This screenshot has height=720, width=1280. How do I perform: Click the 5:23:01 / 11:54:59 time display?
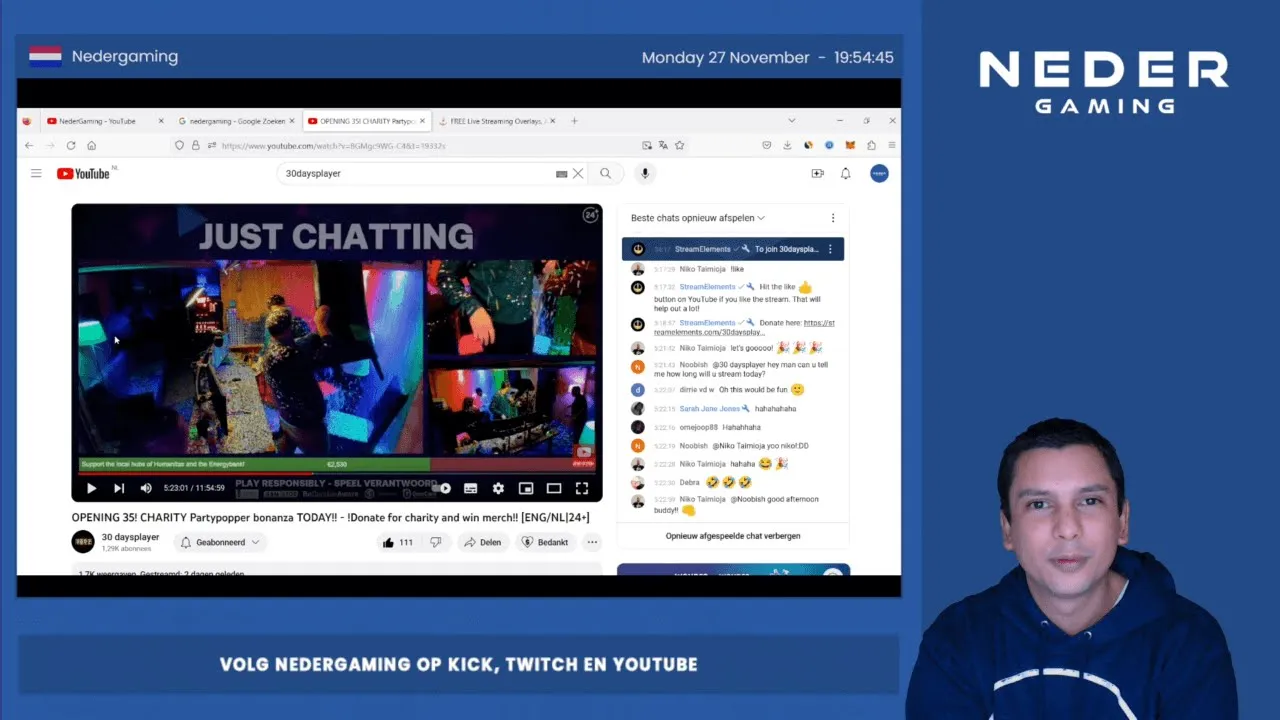(x=194, y=488)
